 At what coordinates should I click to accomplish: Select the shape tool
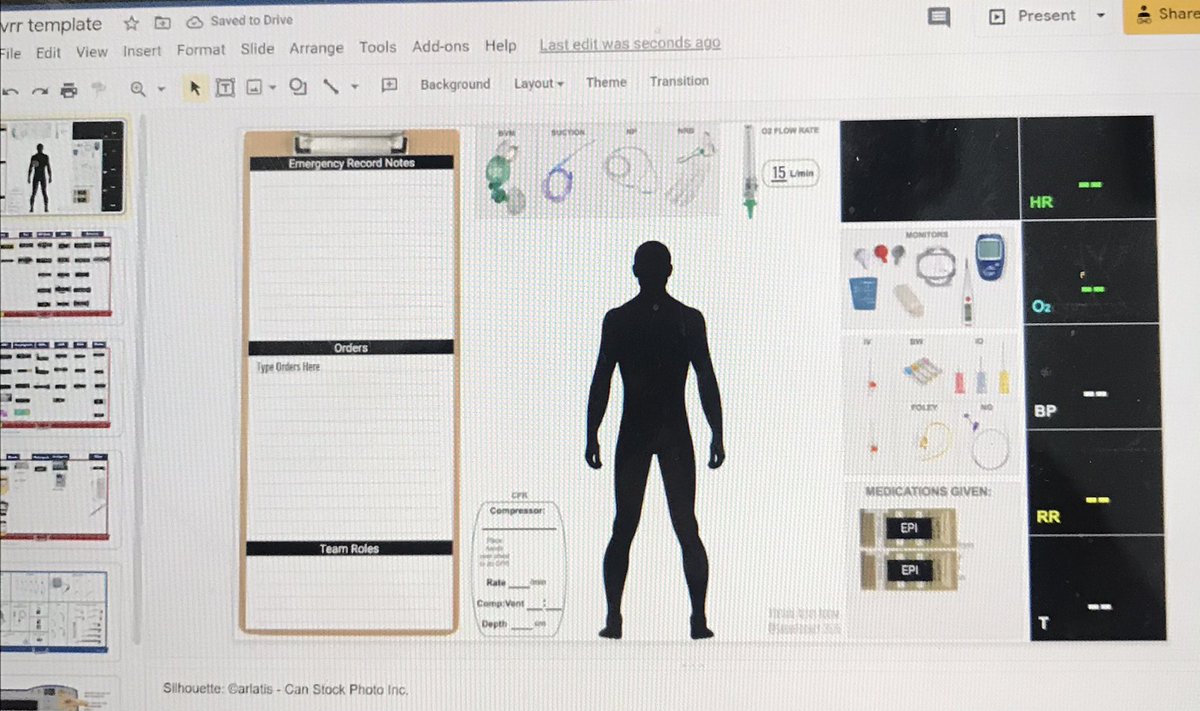click(297, 87)
